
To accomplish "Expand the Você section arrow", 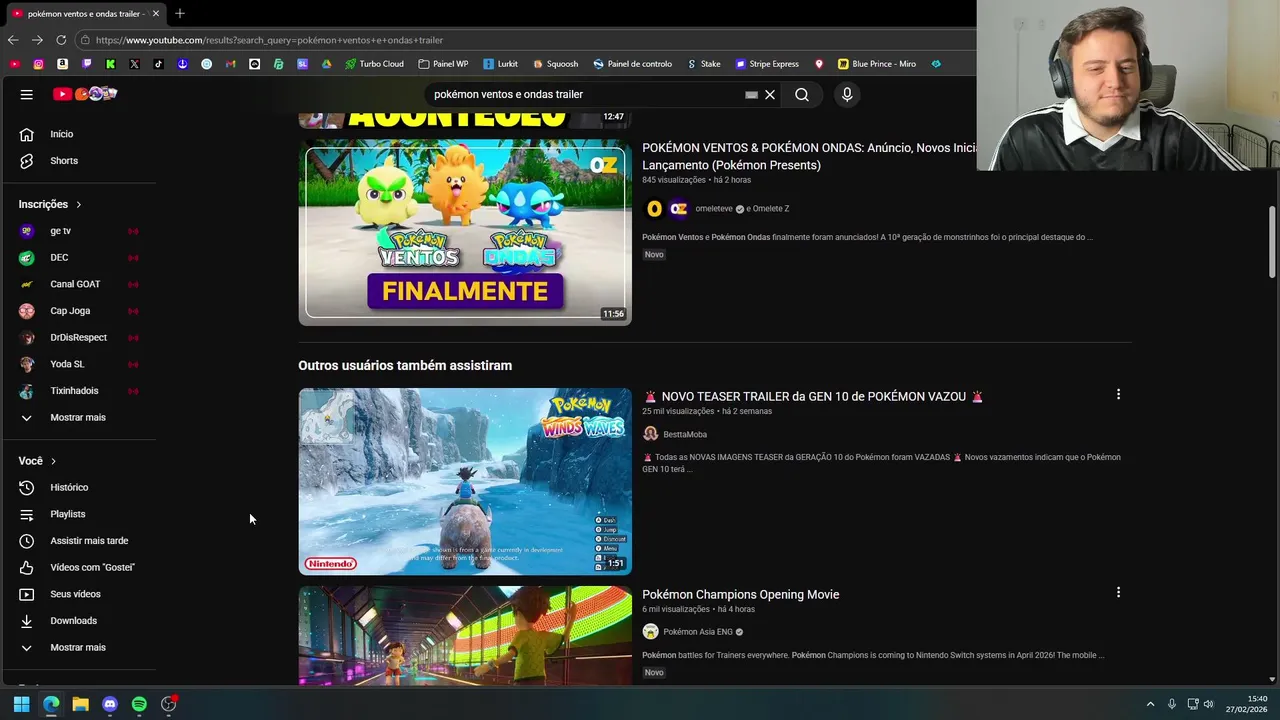I will tap(53, 461).
